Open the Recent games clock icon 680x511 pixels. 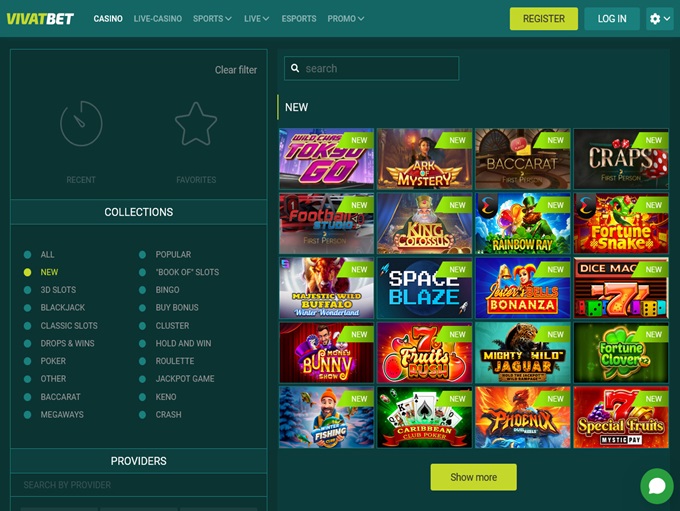click(x=81, y=124)
